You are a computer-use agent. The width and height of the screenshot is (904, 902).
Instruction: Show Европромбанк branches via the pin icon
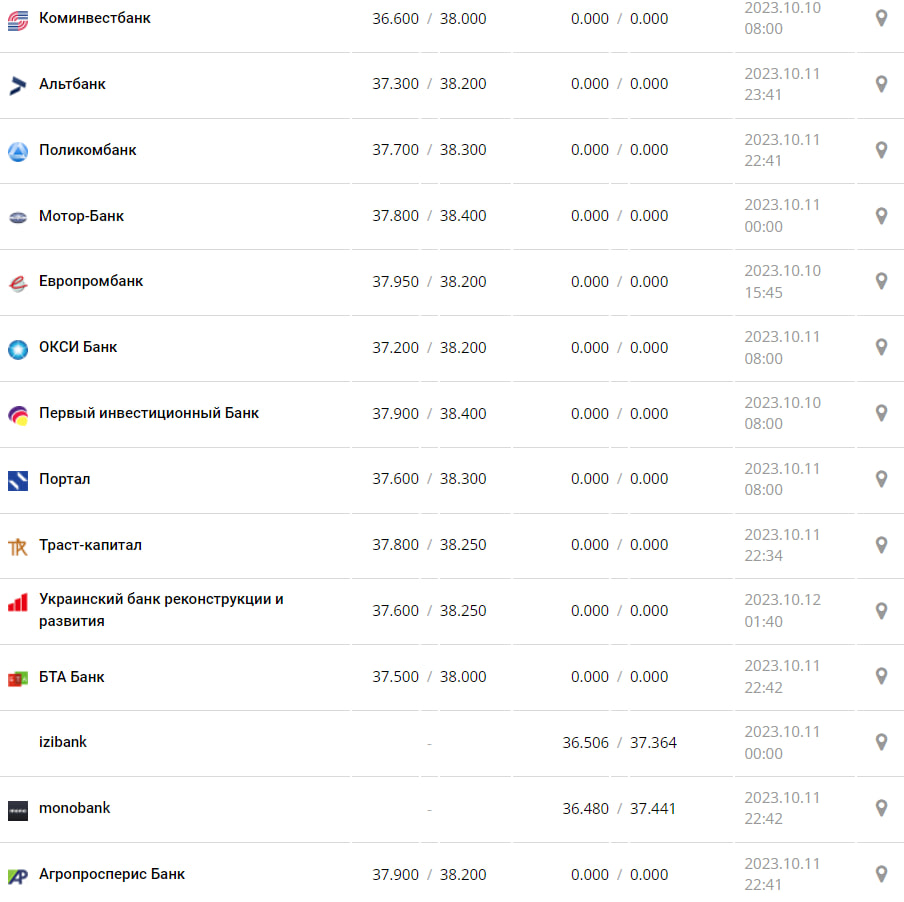[x=881, y=282]
